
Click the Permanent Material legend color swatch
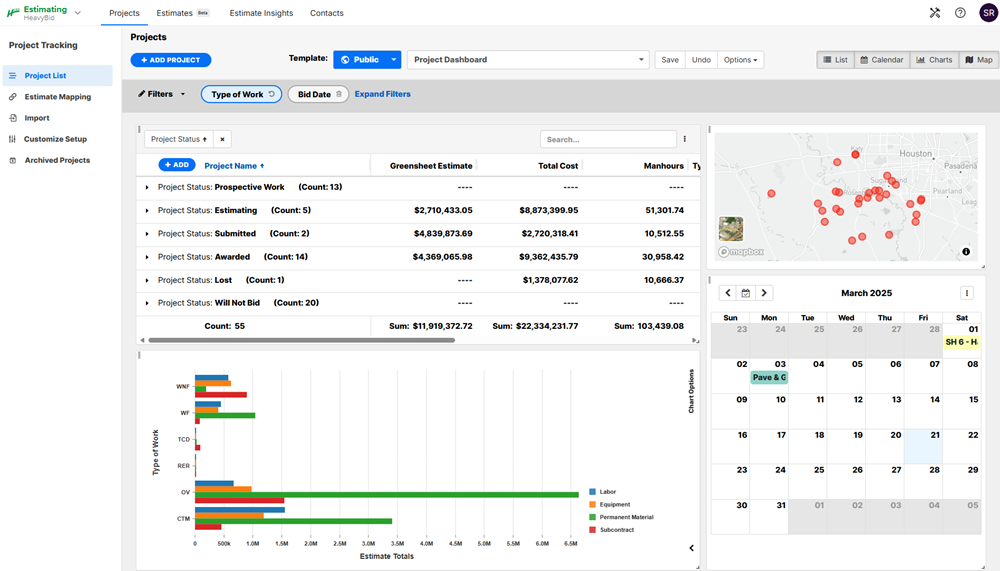(593, 517)
